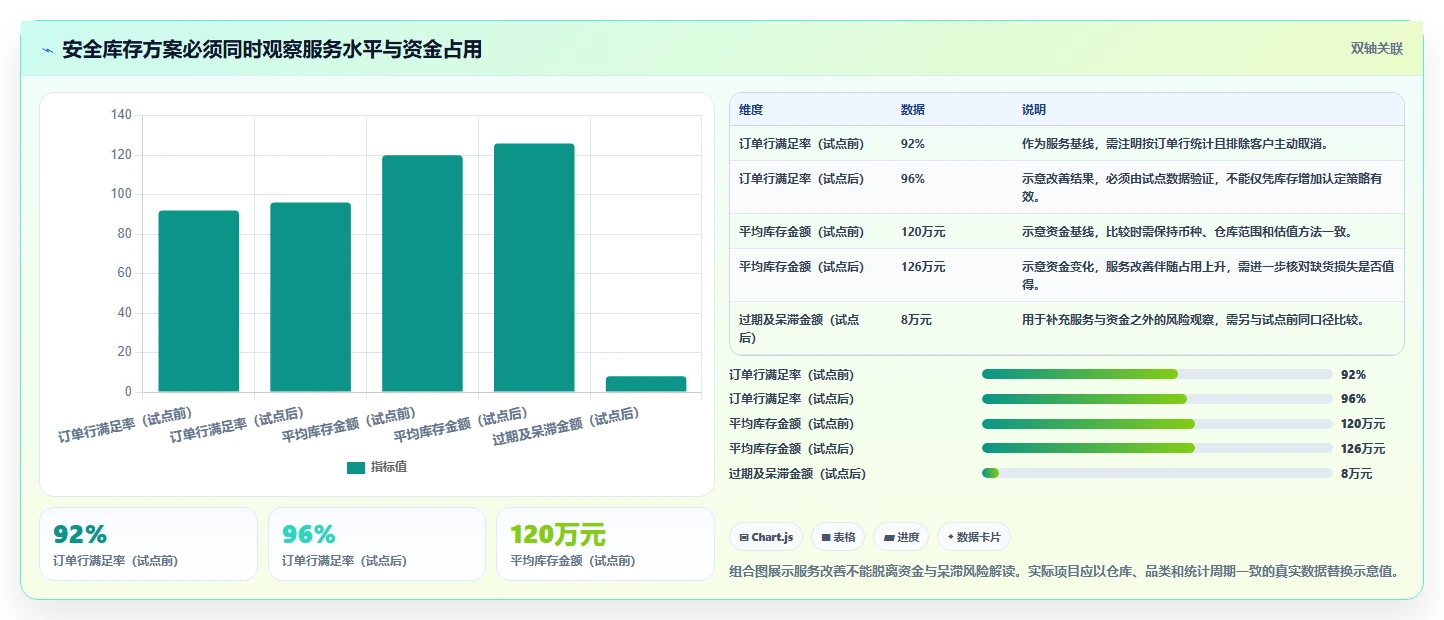Click the lightning icon beside the title
This screenshot has width=1444, height=620.
(47, 50)
